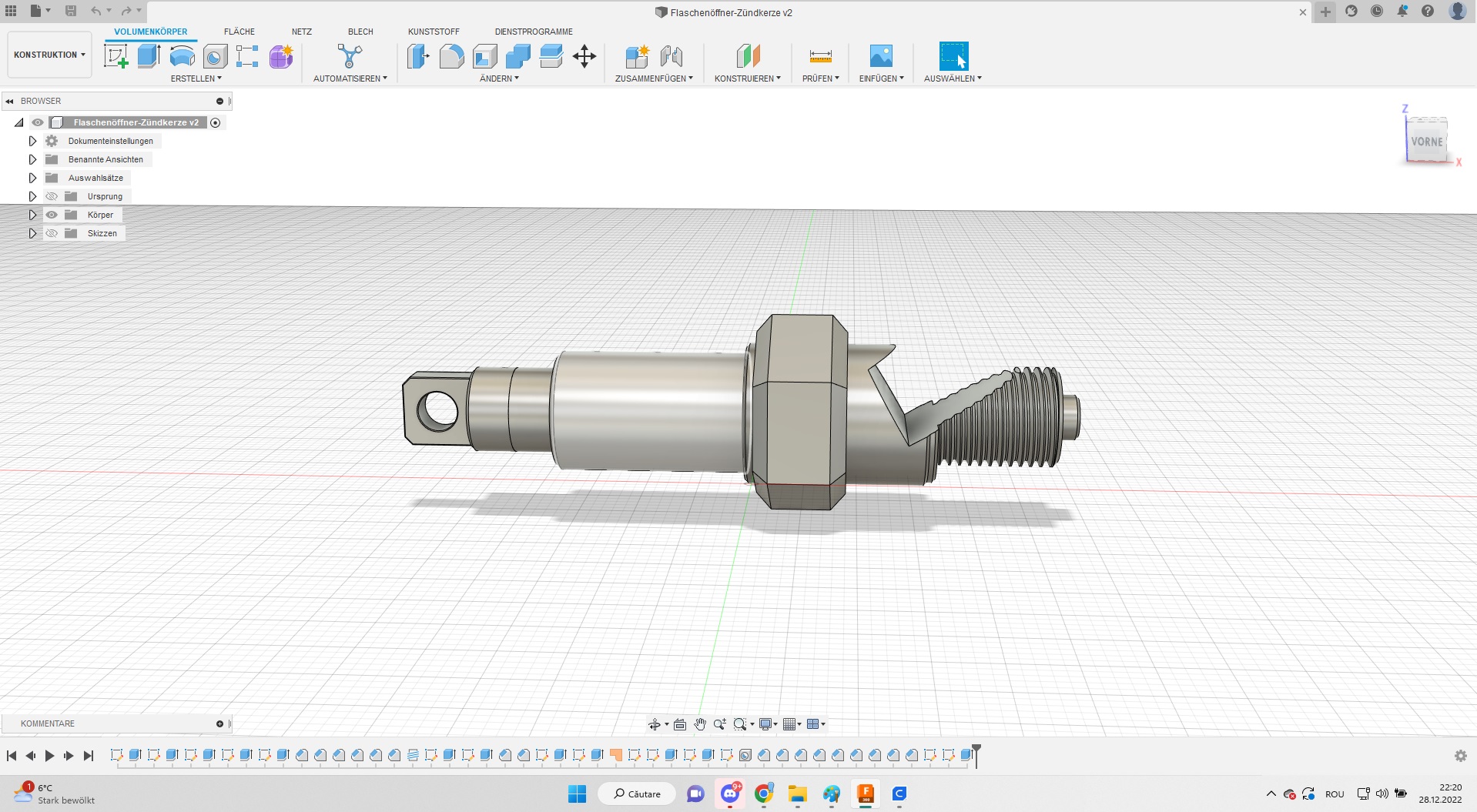The width and height of the screenshot is (1477, 812).
Task: Open the ZUSAMMENFÜGEN dropdown menu
Action: pyautogui.click(x=654, y=79)
